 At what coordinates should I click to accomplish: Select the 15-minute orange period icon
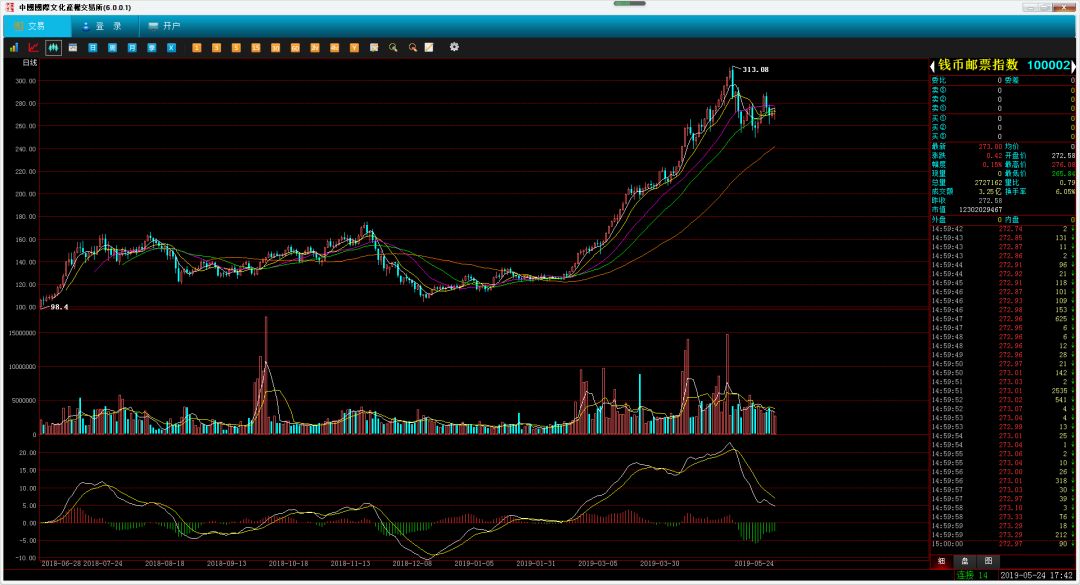click(x=256, y=48)
